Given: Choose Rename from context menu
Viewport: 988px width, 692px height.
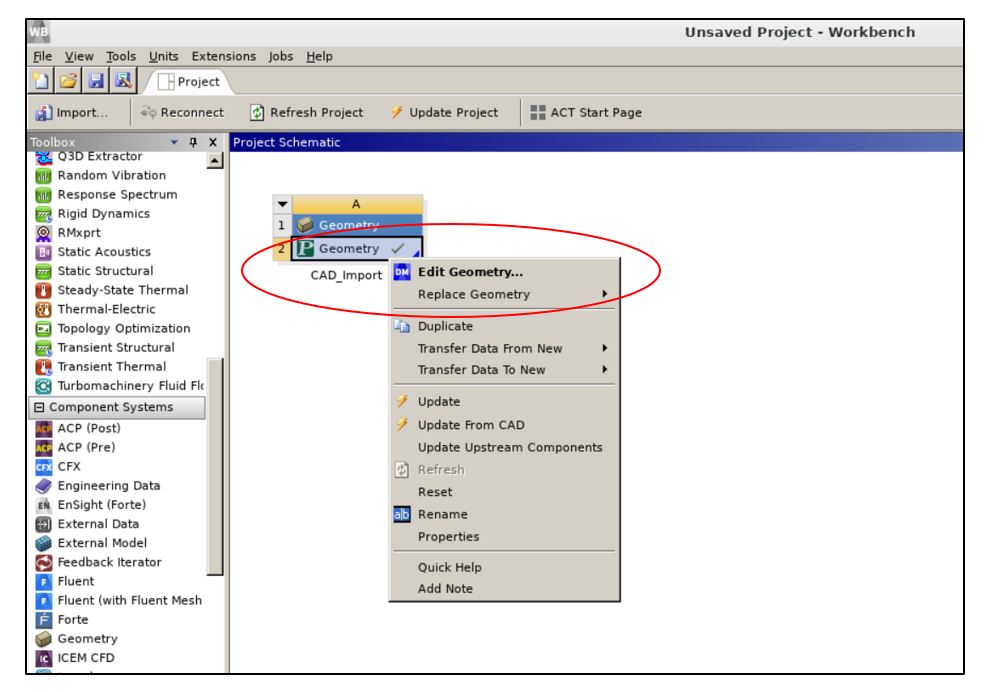Looking at the screenshot, I should (504, 515).
